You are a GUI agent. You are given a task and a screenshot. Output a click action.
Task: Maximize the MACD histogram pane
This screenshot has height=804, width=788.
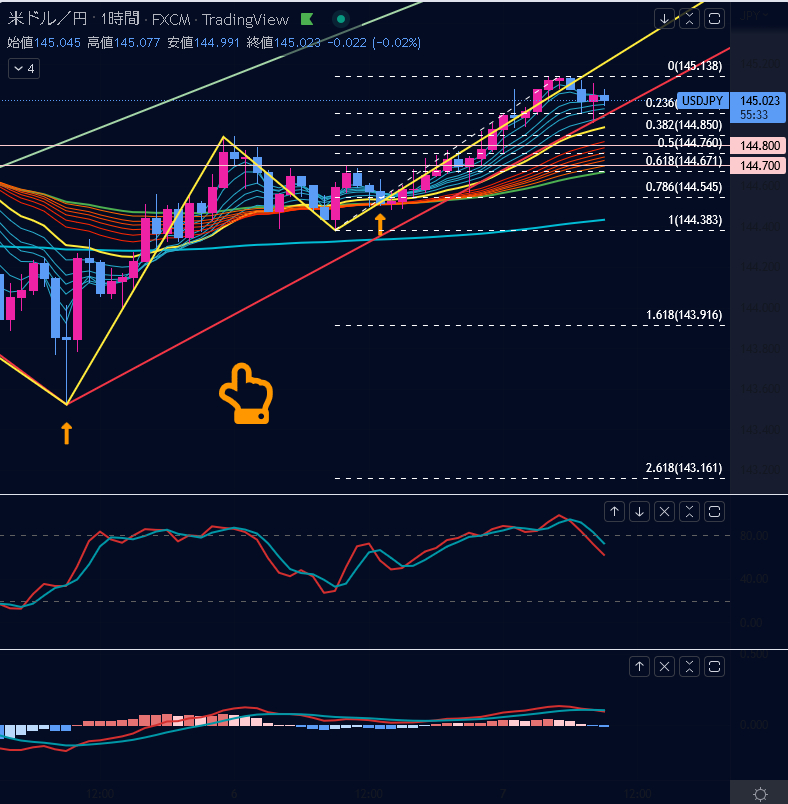coord(715,667)
